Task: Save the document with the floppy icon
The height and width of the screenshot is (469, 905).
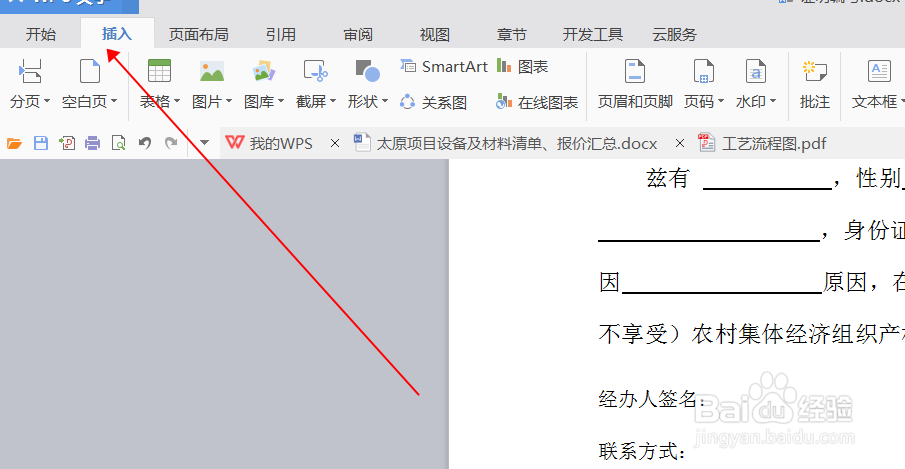Action: pos(41,143)
